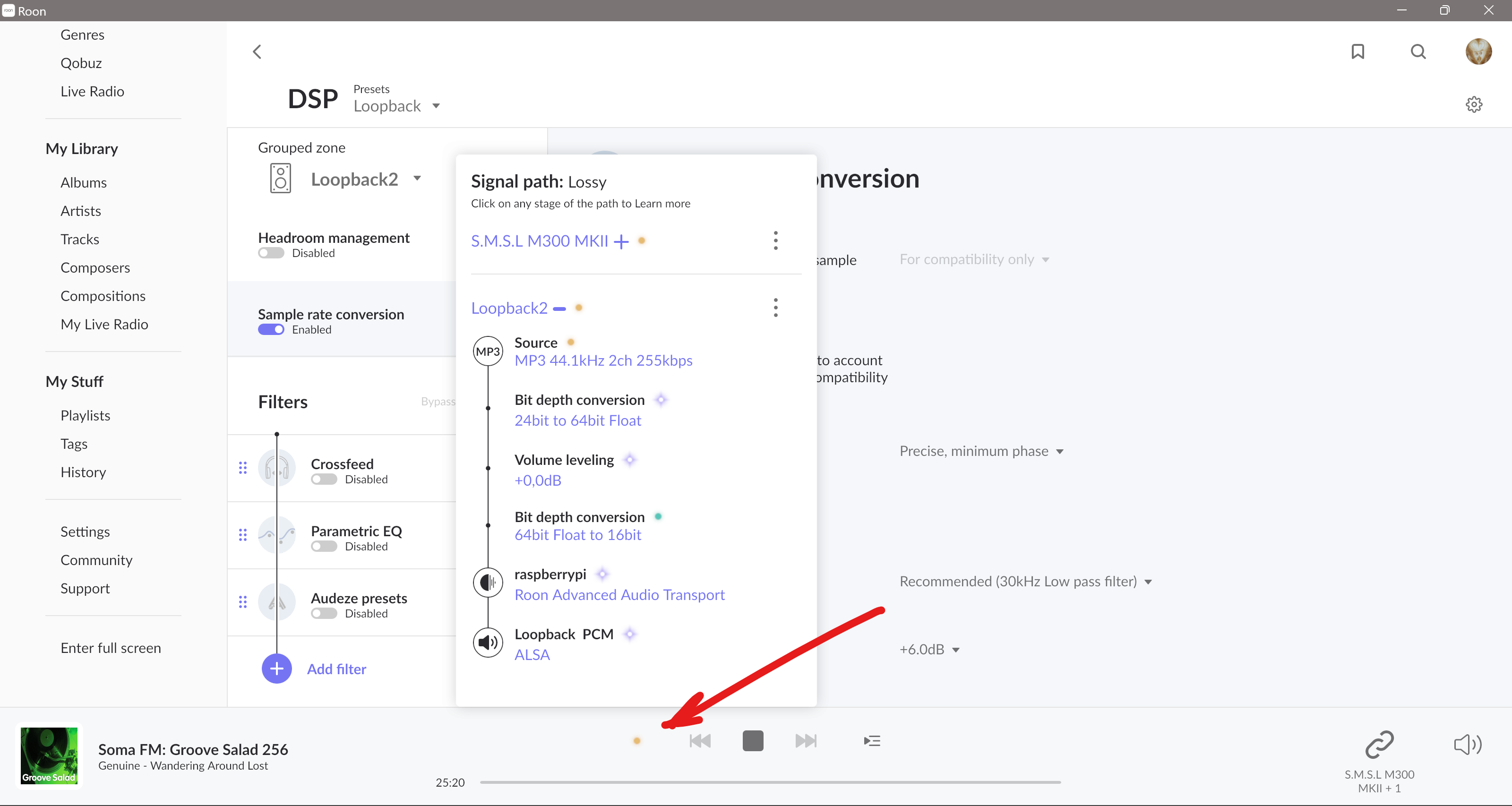Toggle the Parametric EQ filter switch
This screenshot has width=1512, height=806.
pyautogui.click(x=324, y=547)
